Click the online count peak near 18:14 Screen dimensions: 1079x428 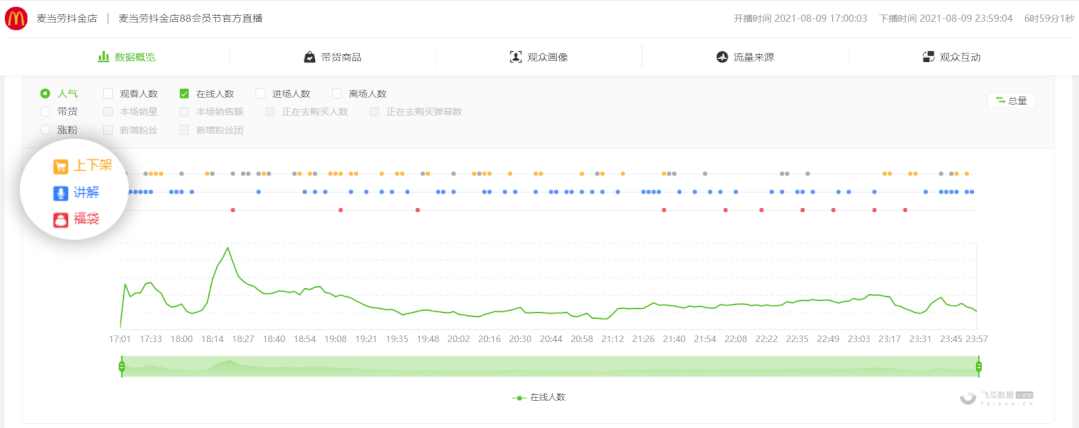point(226,247)
